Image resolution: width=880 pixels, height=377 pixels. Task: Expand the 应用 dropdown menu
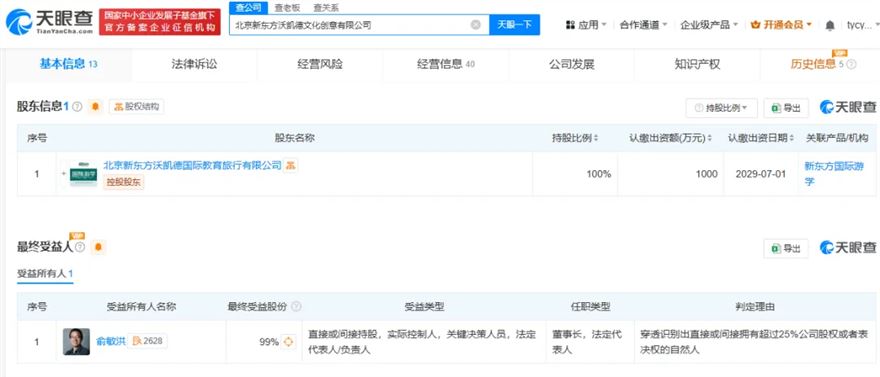point(586,25)
